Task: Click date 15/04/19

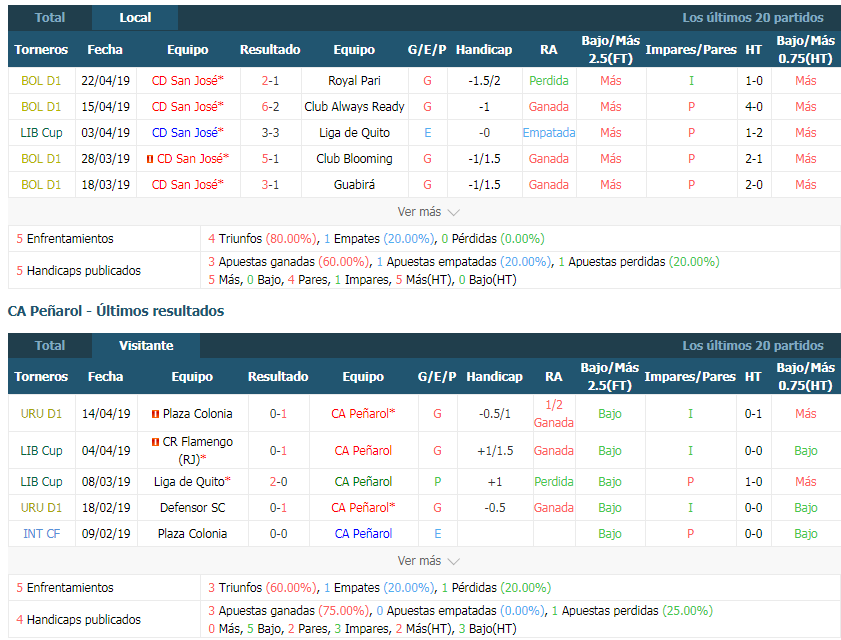Action: [x=106, y=107]
